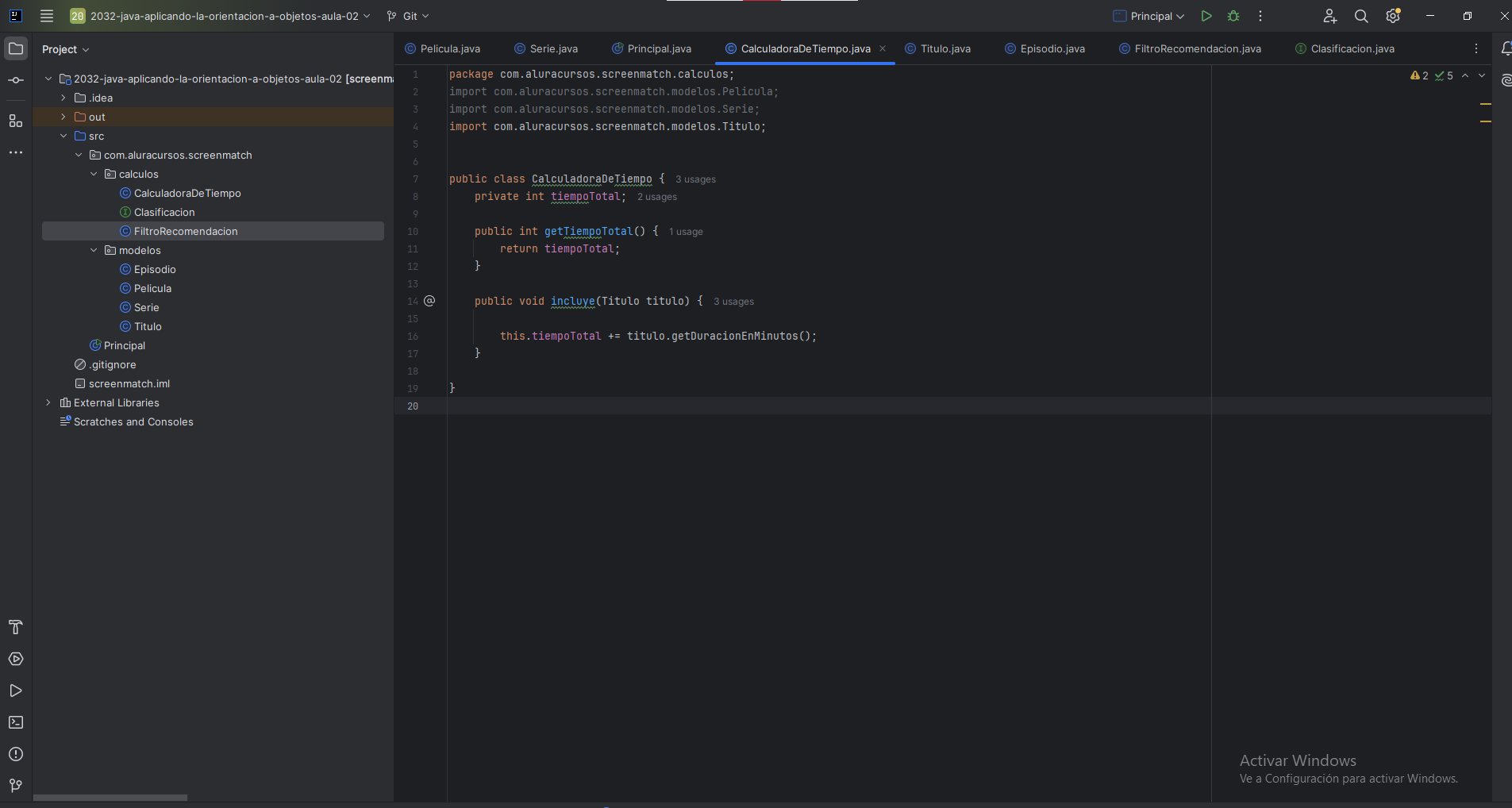The image size is (1512, 808).
Task: Select Pelicula class in project tree
Action: 152,288
